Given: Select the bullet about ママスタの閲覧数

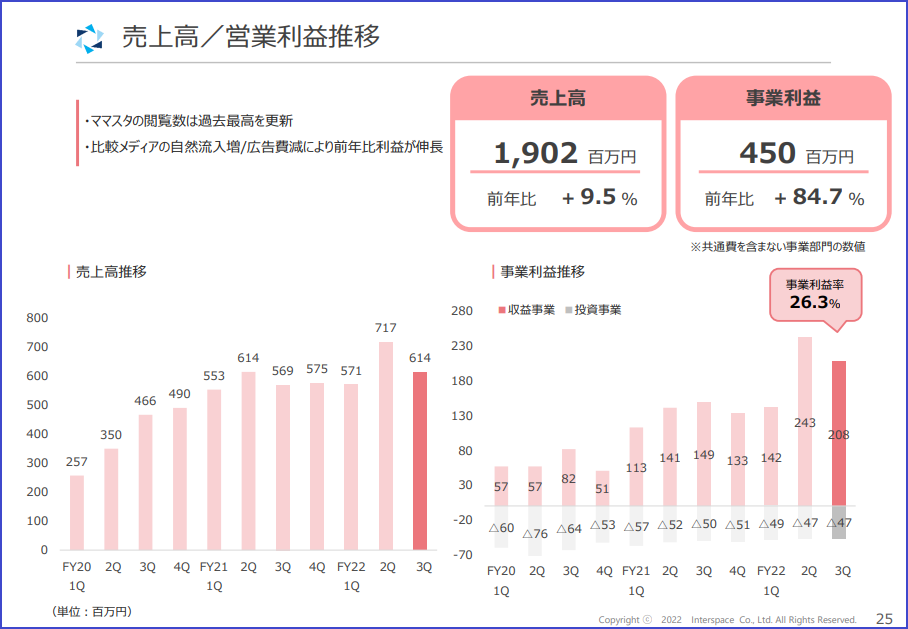Looking at the screenshot, I should 189,121.
